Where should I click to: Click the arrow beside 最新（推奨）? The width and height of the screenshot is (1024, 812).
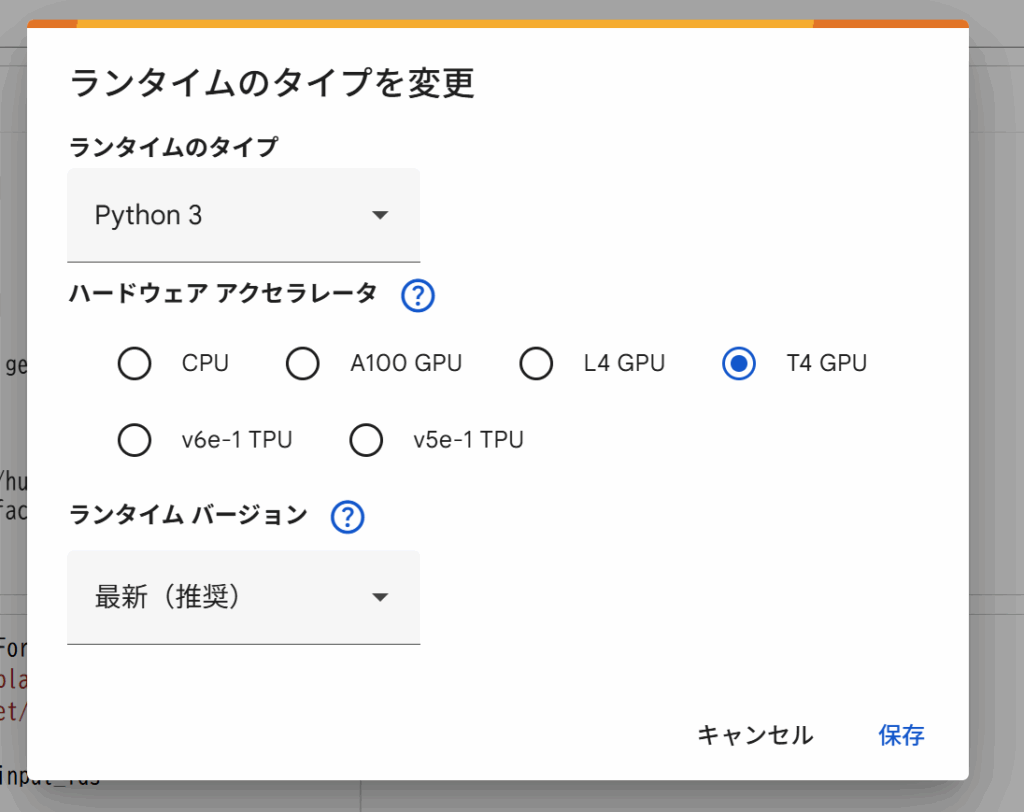[380, 597]
